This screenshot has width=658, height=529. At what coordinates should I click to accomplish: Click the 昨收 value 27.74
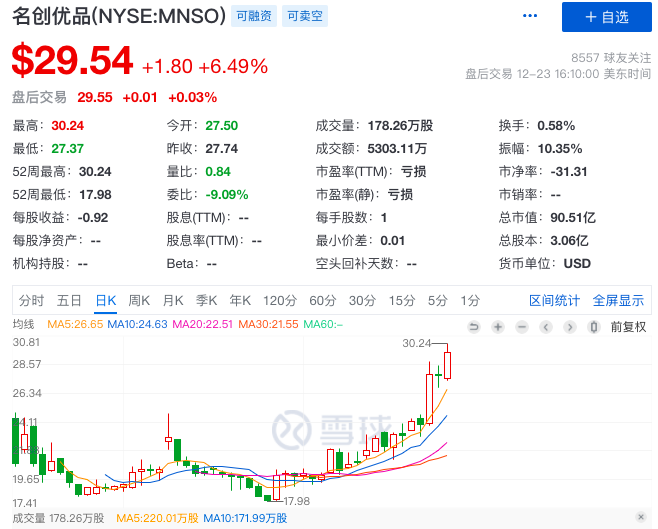click(222, 149)
